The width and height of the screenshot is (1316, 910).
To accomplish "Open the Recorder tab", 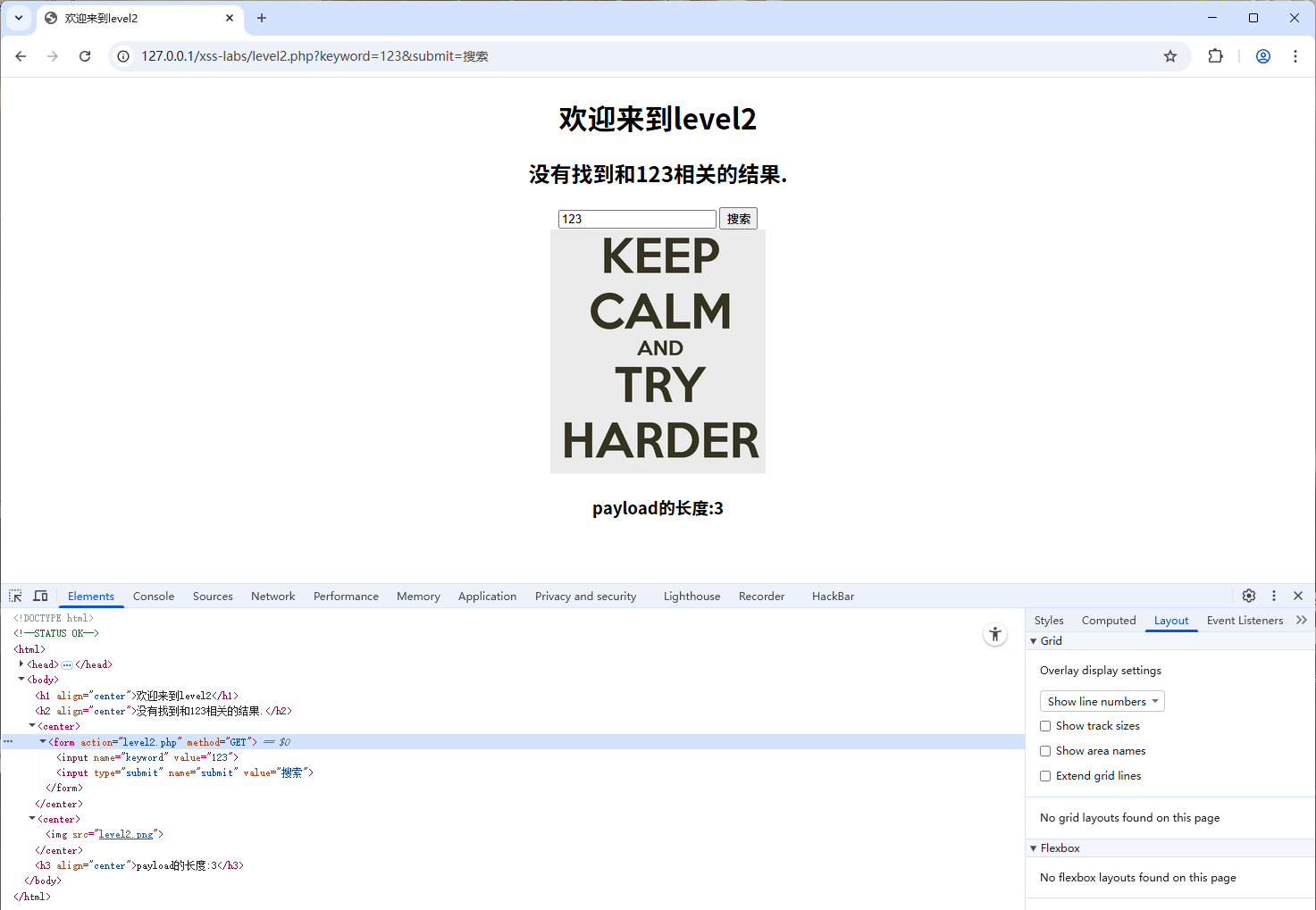I will coord(761,597).
